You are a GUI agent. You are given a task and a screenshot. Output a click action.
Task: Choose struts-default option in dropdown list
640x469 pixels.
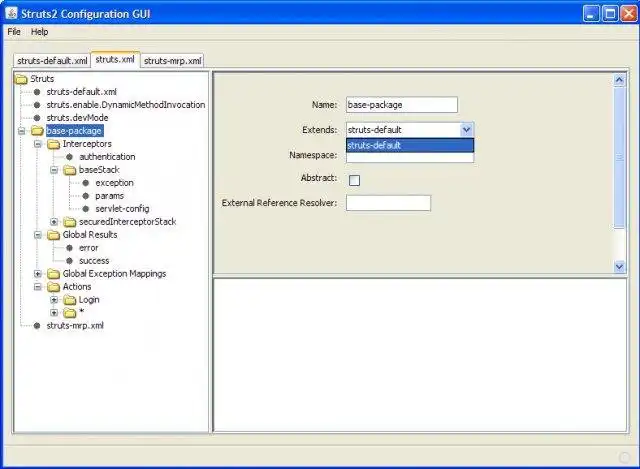point(410,145)
